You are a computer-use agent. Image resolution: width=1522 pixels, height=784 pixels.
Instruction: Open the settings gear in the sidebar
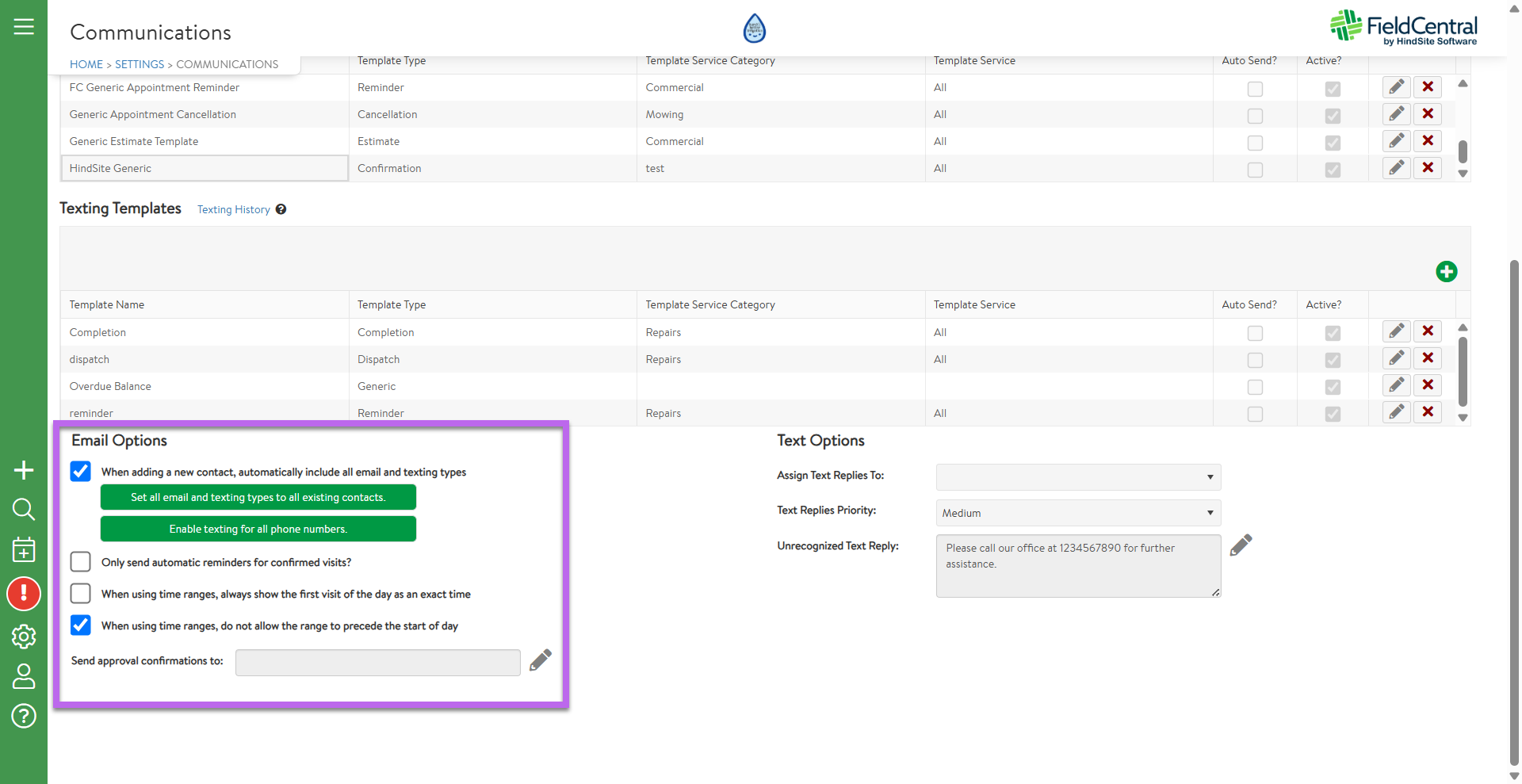point(24,637)
